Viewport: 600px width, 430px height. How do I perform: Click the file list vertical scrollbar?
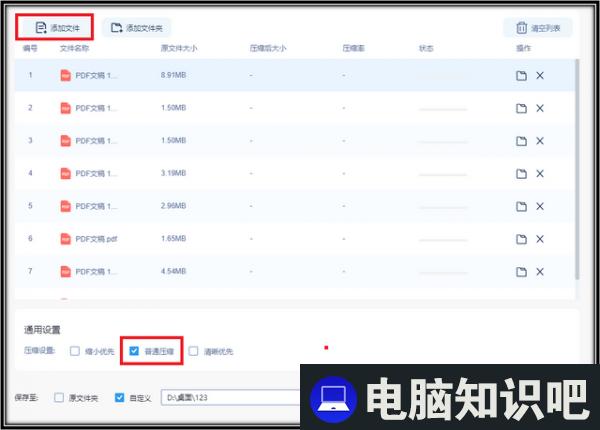tap(577, 169)
